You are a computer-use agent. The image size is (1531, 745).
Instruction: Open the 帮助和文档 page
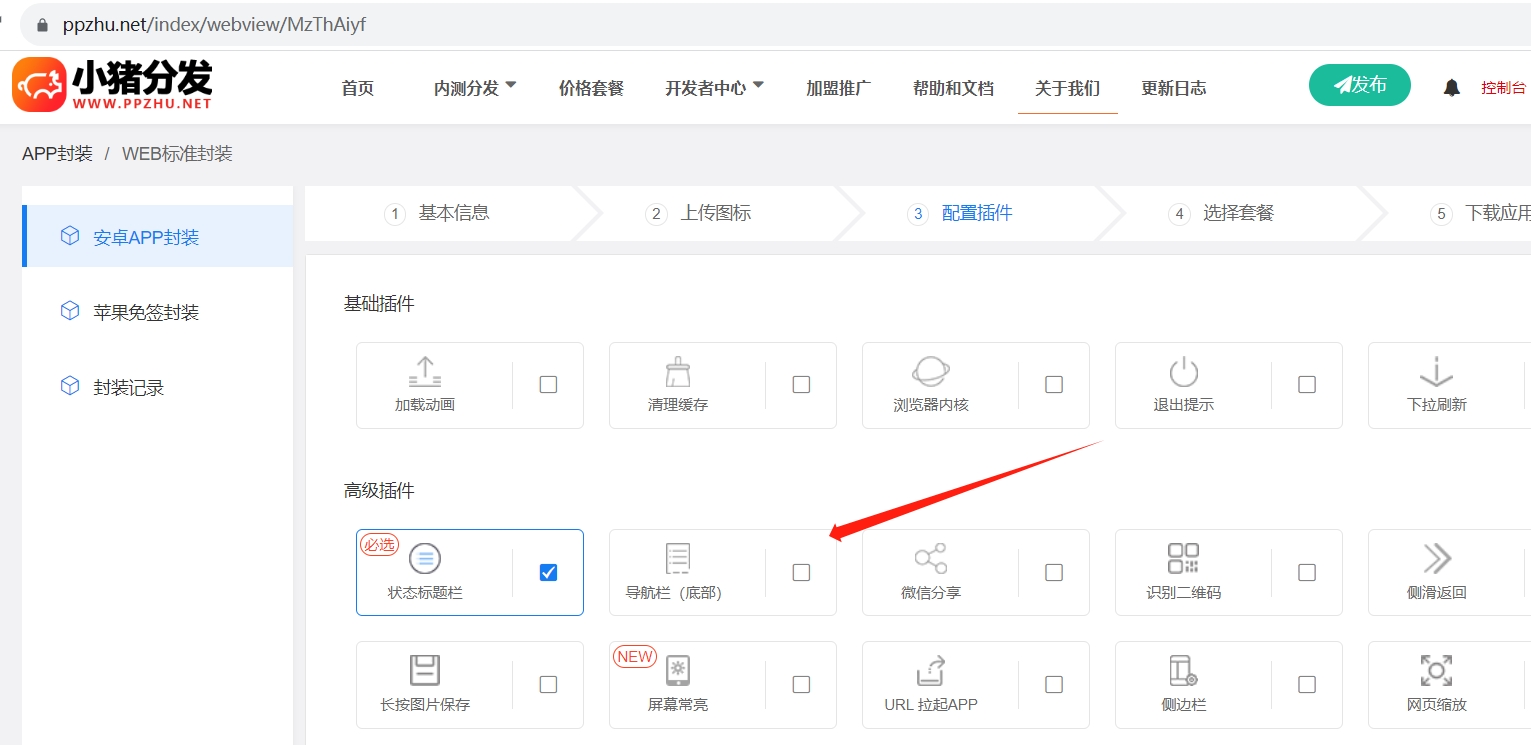click(953, 88)
